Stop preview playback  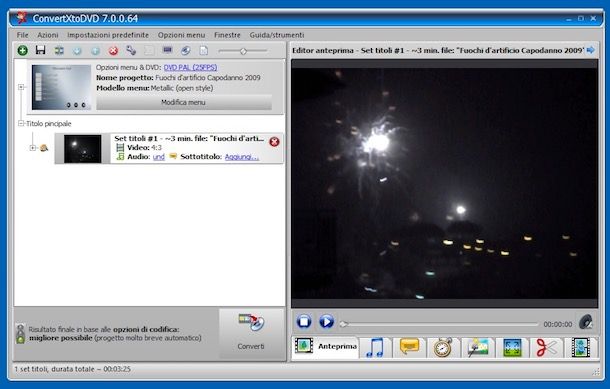304,322
